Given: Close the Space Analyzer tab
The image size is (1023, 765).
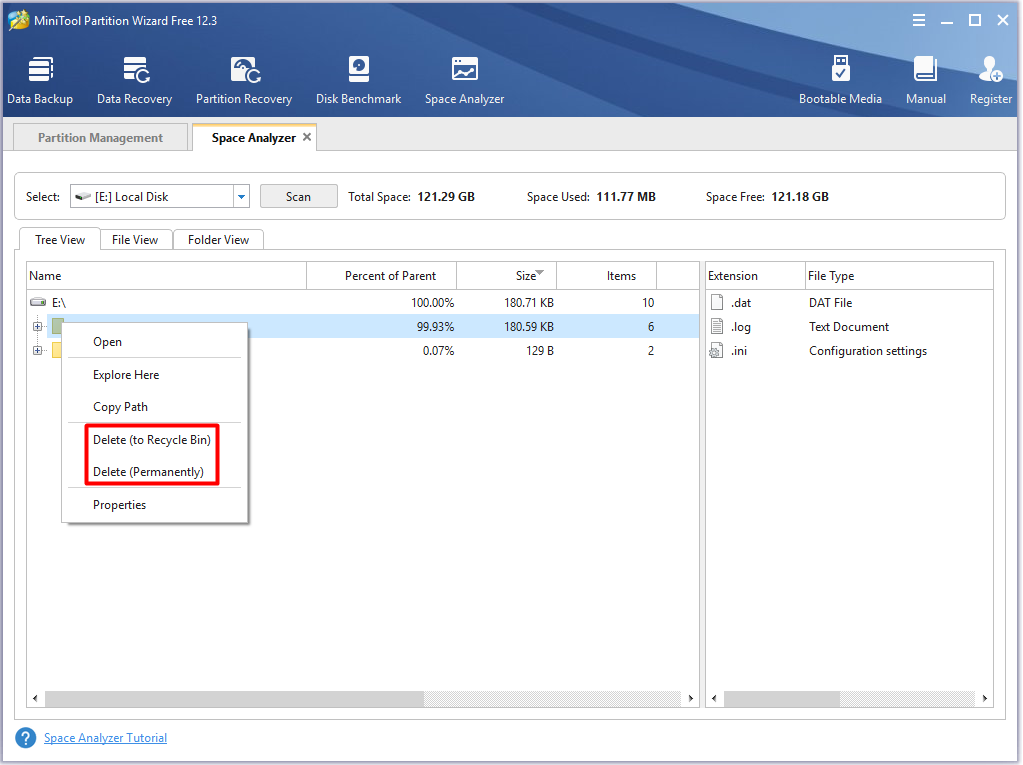Looking at the screenshot, I should point(307,137).
